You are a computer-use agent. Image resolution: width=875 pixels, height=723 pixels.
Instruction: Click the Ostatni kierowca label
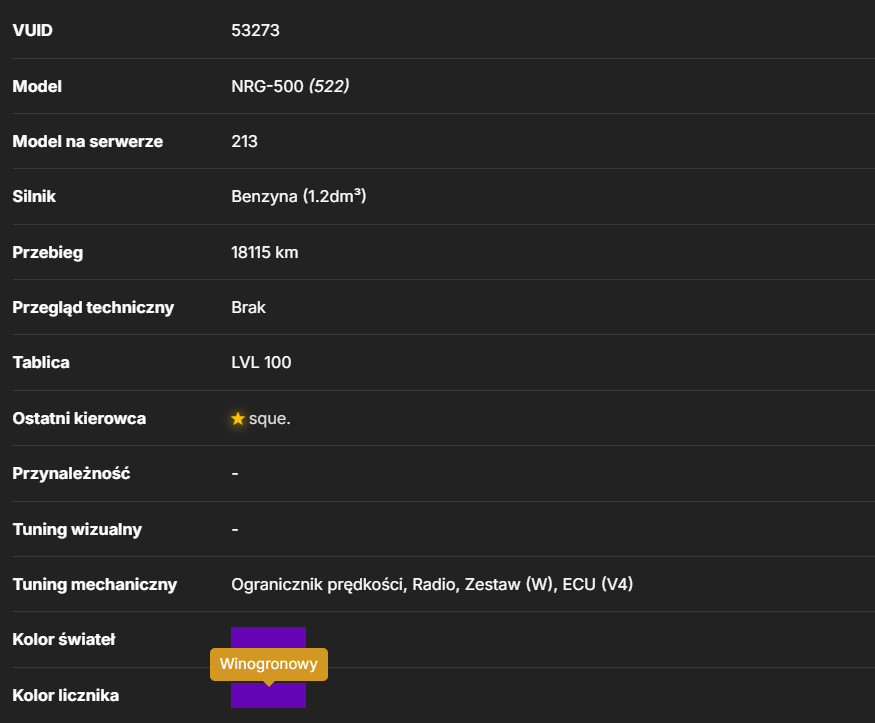point(79,418)
